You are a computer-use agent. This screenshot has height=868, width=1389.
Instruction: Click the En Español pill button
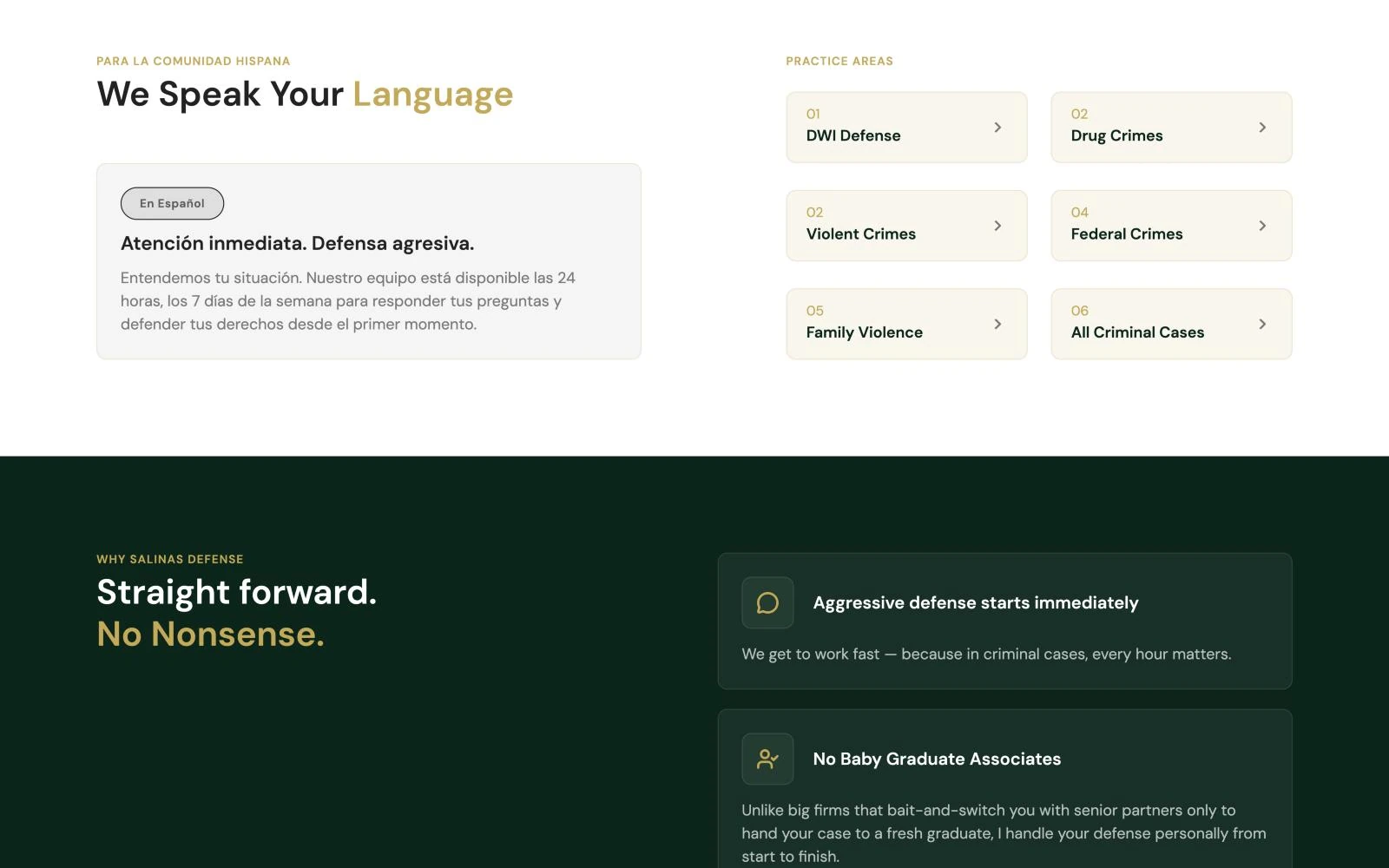(x=172, y=203)
